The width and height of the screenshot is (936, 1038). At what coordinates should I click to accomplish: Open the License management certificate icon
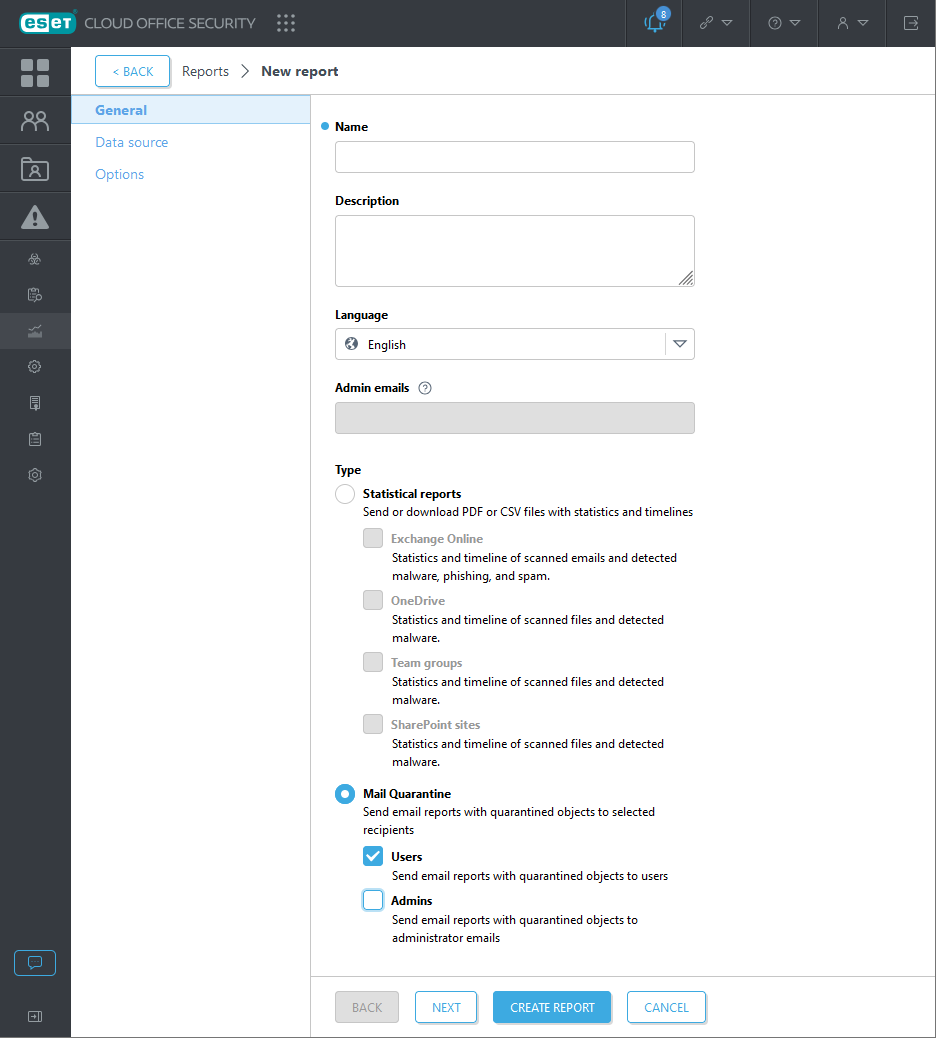(x=35, y=403)
